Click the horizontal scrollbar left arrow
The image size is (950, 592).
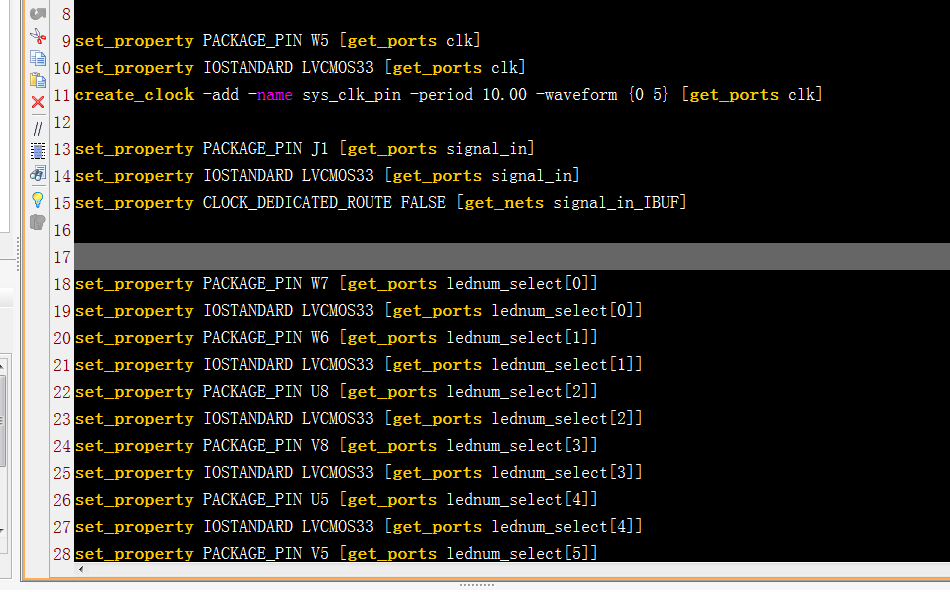tap(80, 569)
